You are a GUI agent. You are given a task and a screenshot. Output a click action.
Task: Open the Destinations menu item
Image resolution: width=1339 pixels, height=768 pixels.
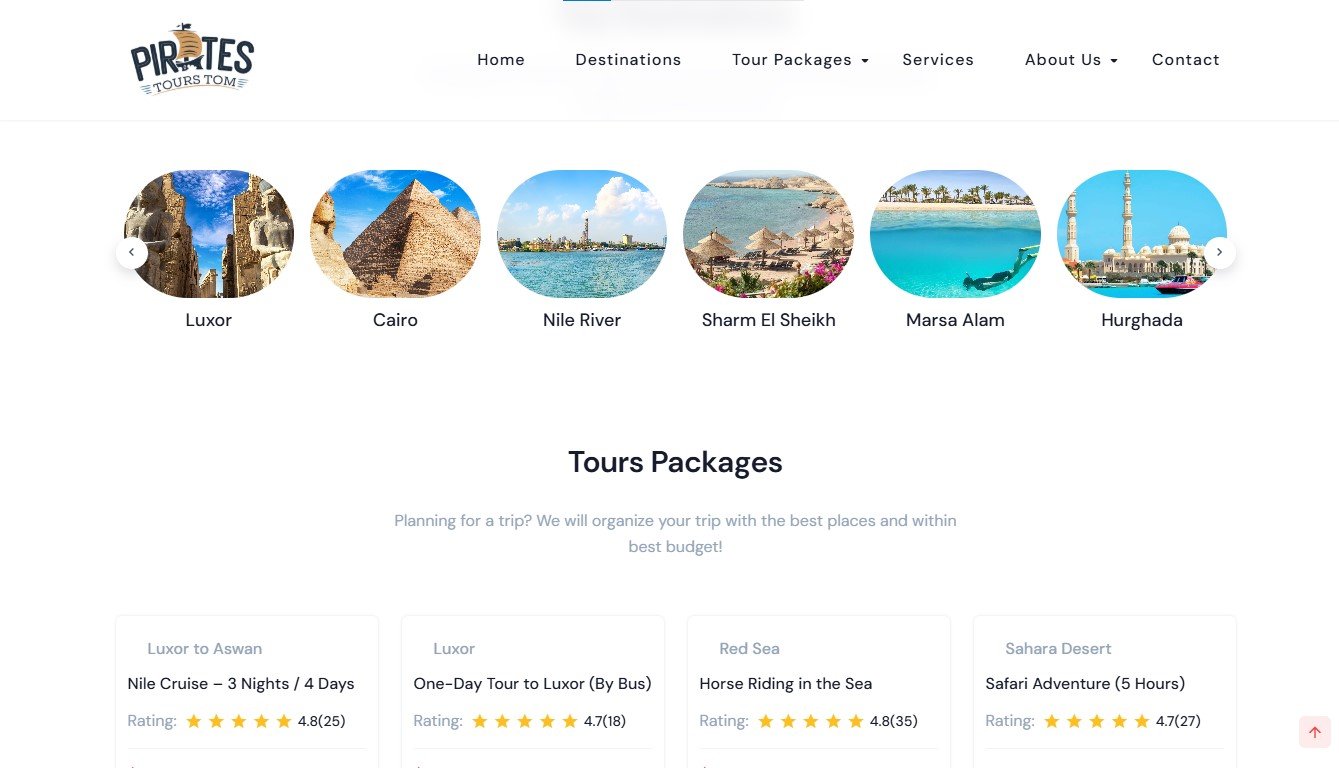(x=628, y=59)
